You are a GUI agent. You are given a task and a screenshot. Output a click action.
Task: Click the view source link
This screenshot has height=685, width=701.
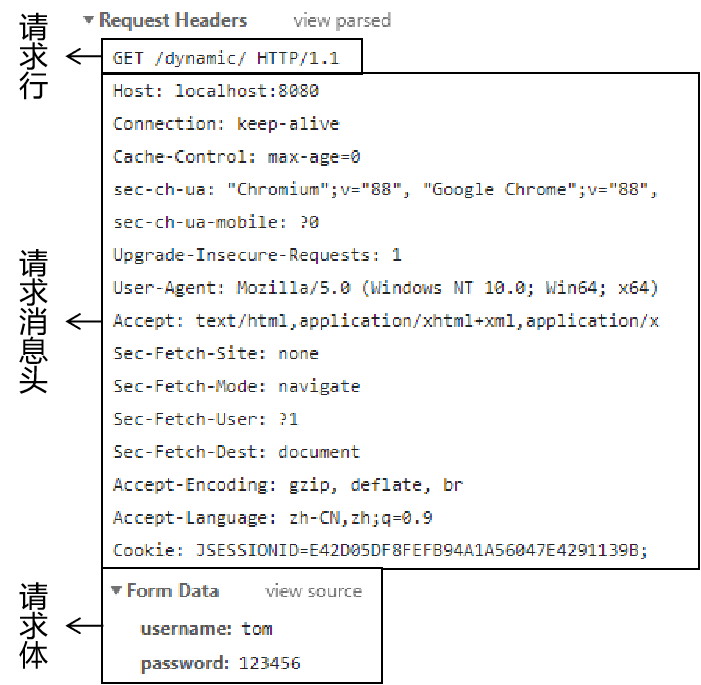(313, 591)
